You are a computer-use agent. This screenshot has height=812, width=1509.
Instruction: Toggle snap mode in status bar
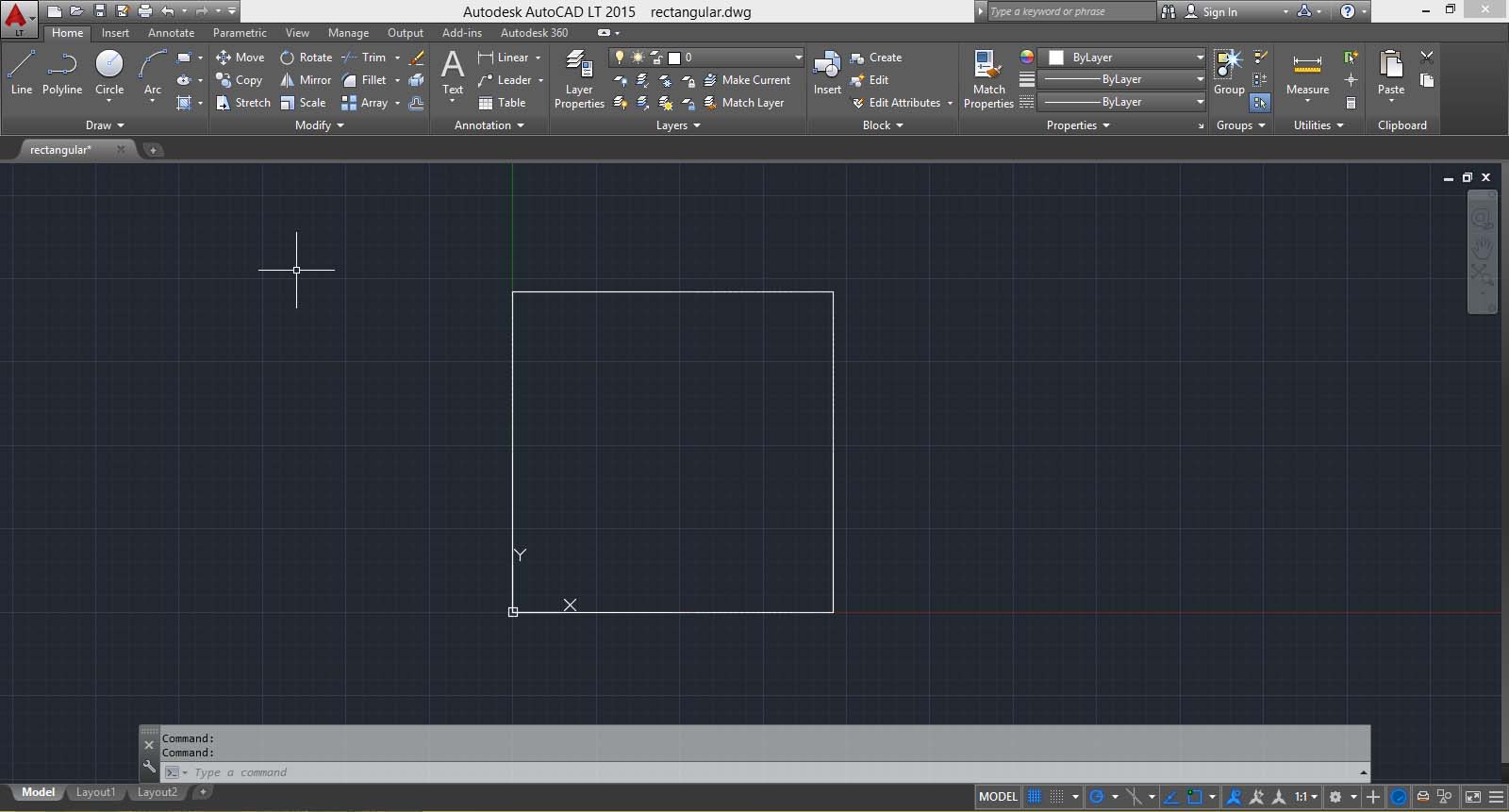[1057, 797]
